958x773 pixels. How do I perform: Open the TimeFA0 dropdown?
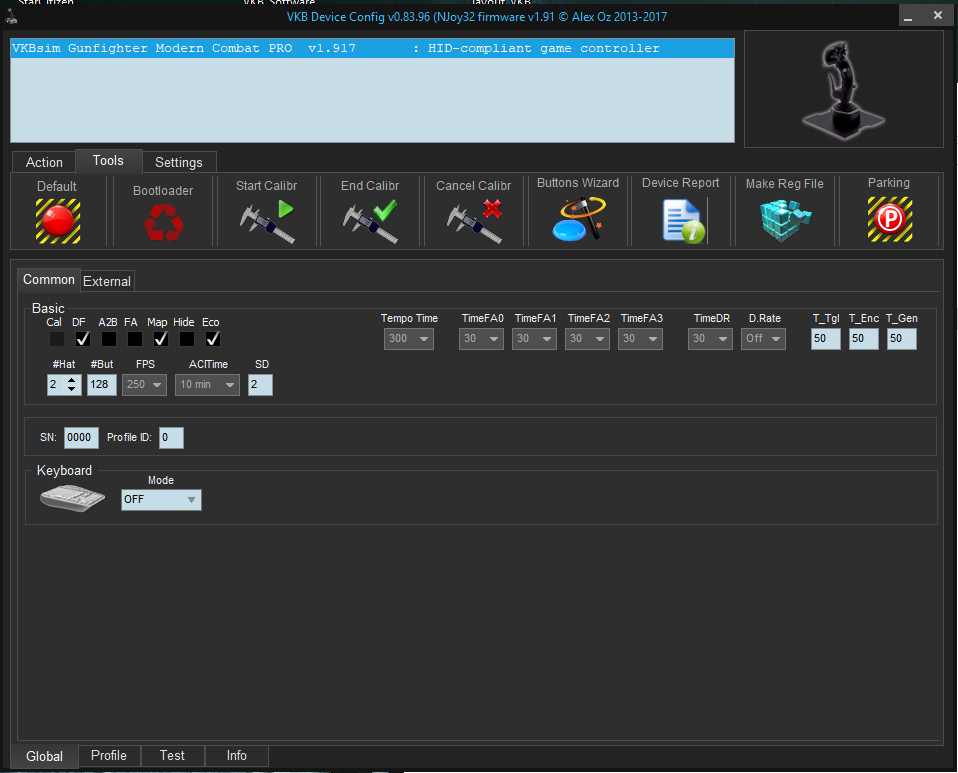point(481,339)
